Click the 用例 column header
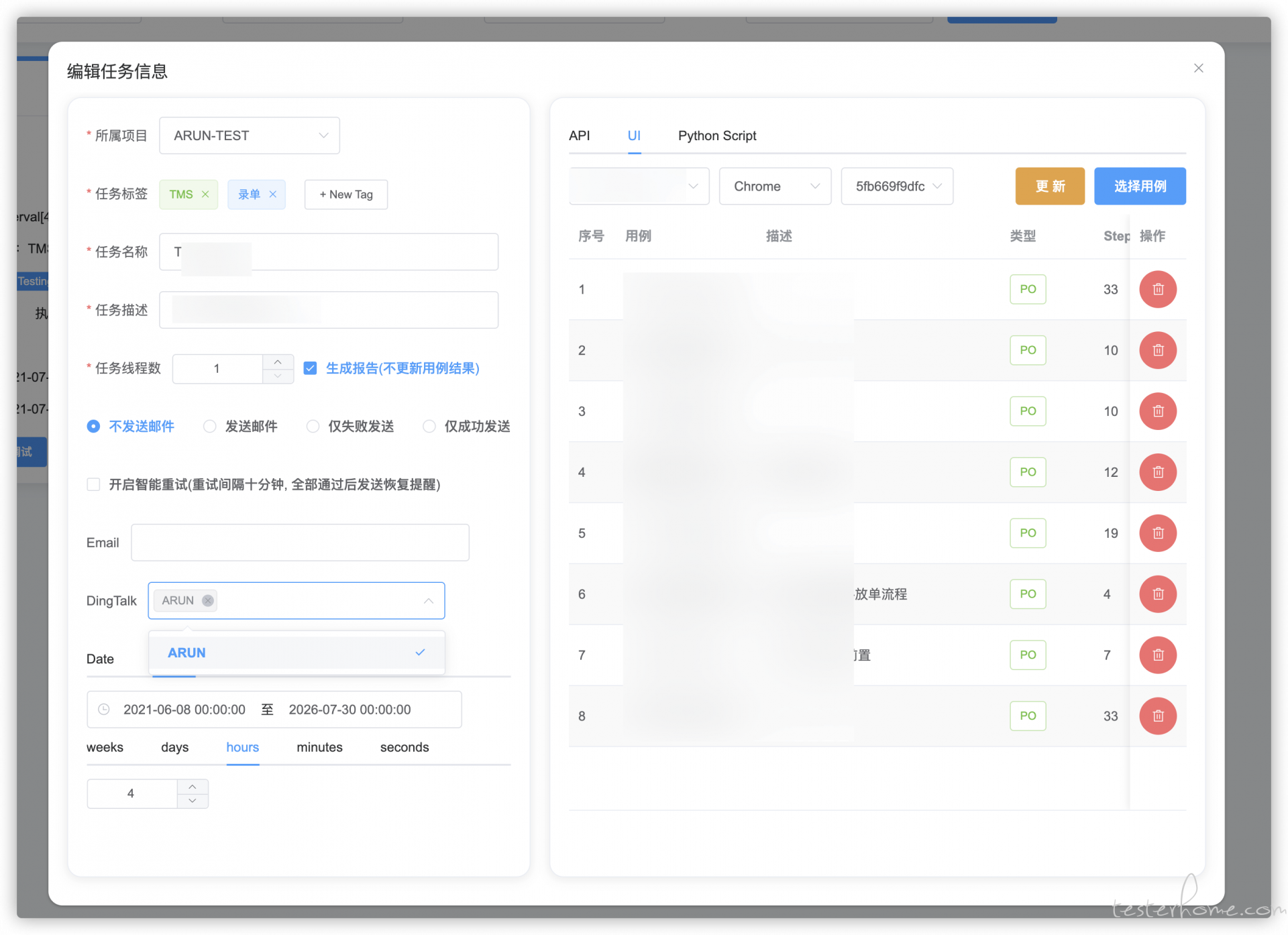1288x935 pixels. (x=638, y=236)
